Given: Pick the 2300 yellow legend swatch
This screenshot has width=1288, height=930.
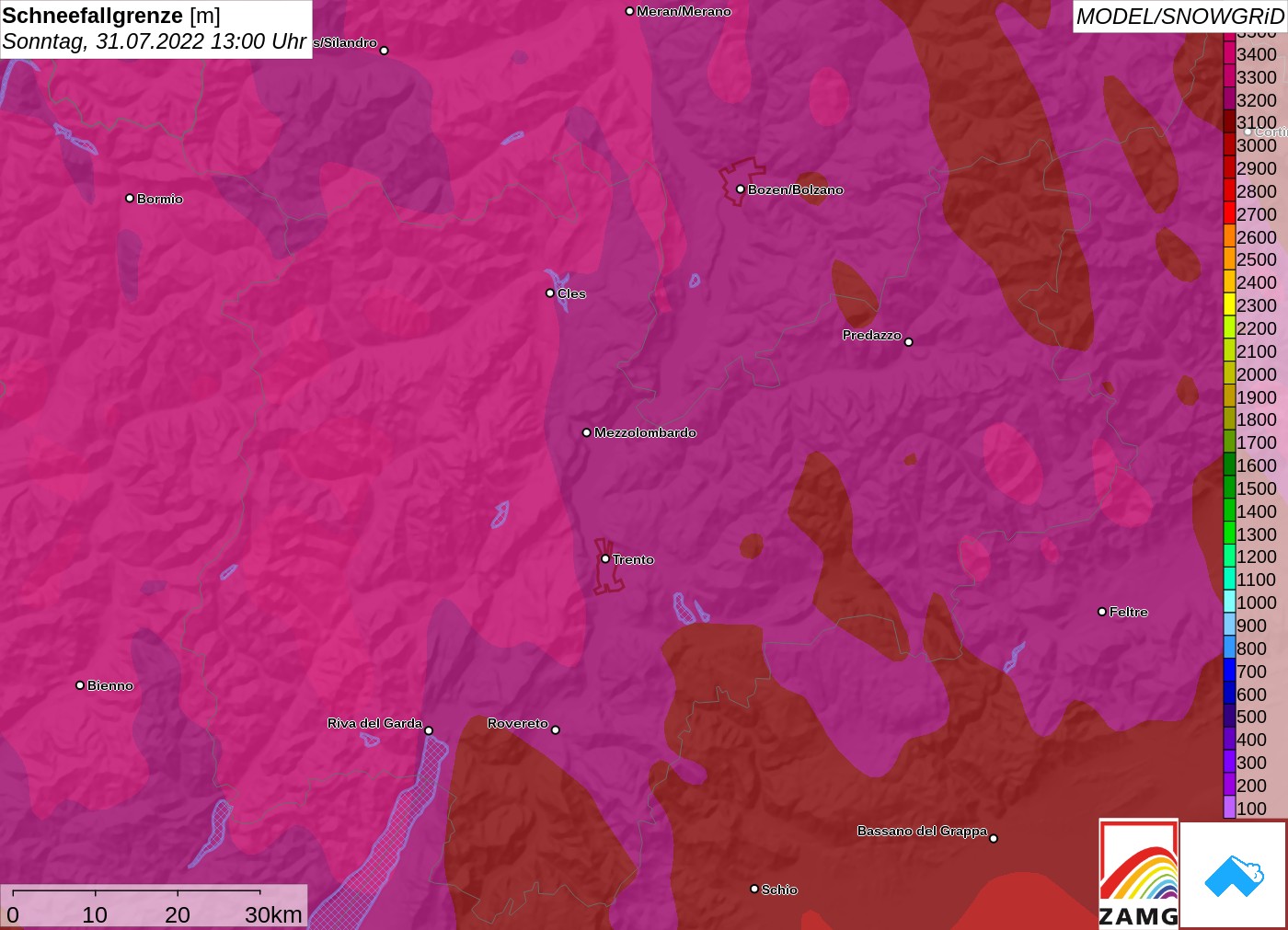Looking at the screenshot, I should 1229,305.
